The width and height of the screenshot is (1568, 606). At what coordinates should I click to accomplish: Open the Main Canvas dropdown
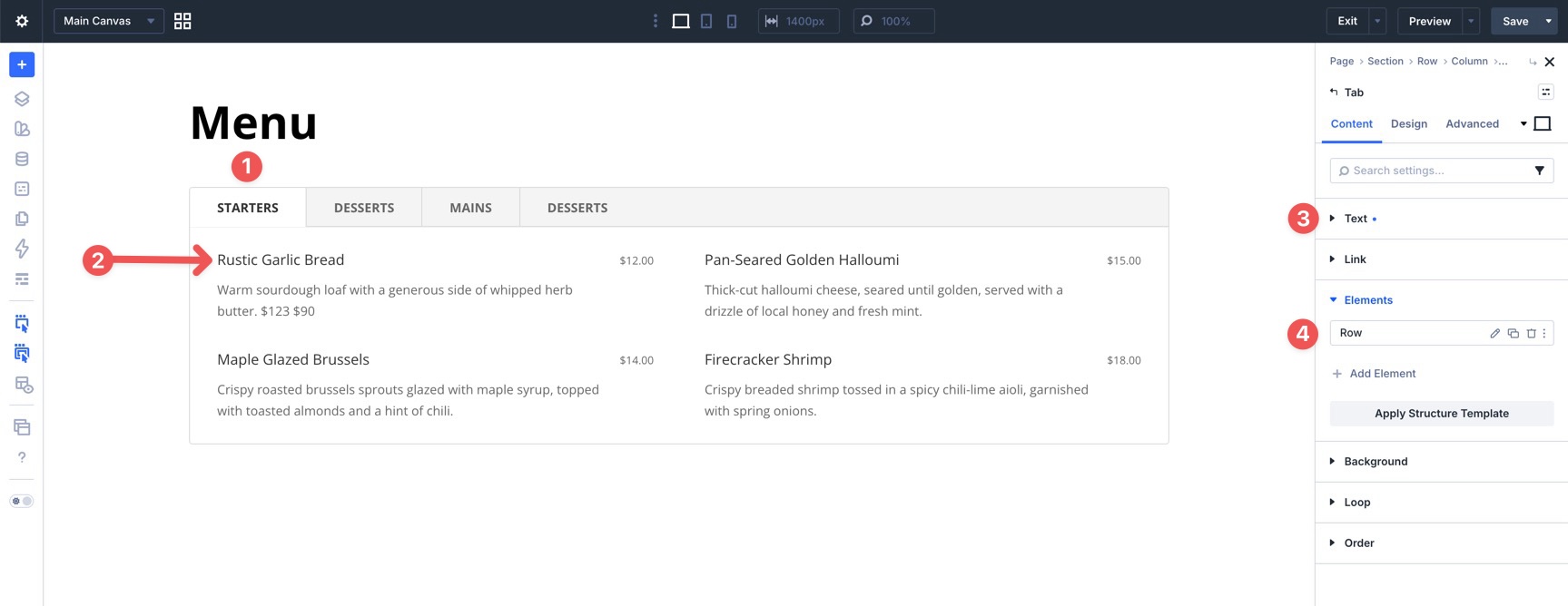[109, 21]
